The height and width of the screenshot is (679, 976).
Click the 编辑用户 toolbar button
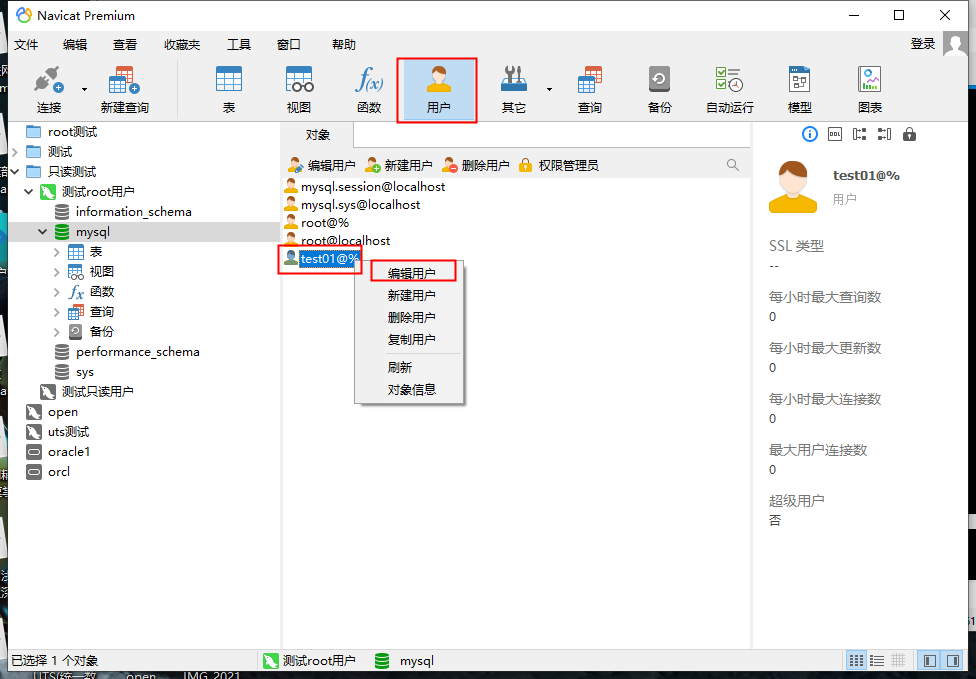pyautogui.click(x=321, y=166)
